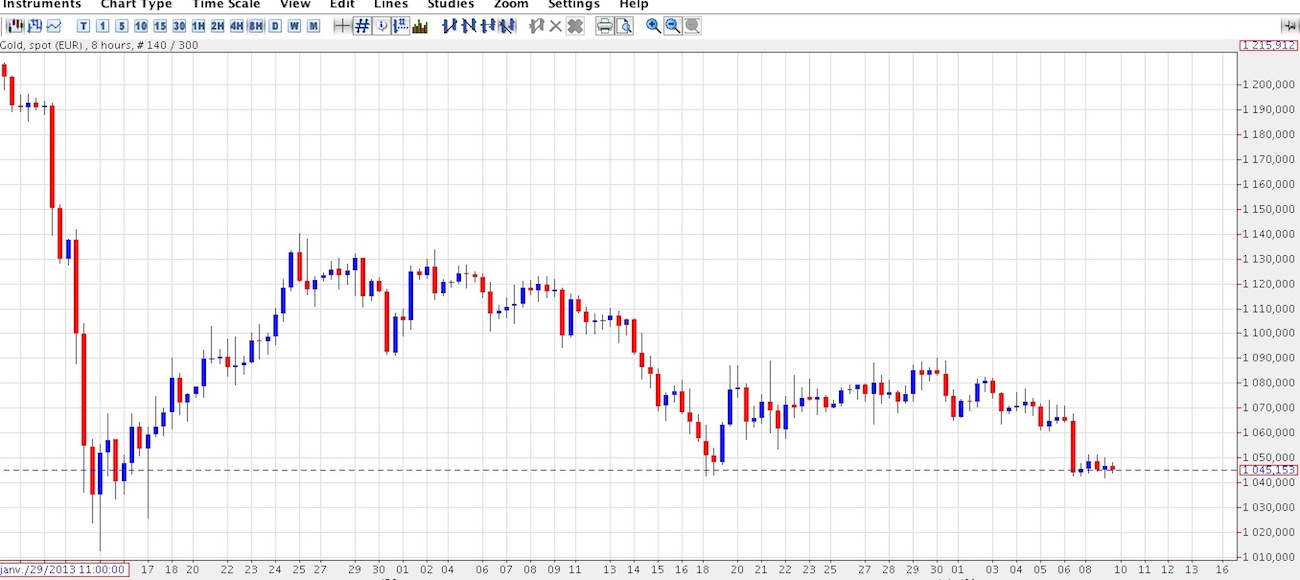
Task: Toggle the grid lines (#) button
Action: click(x=362, y=26)
